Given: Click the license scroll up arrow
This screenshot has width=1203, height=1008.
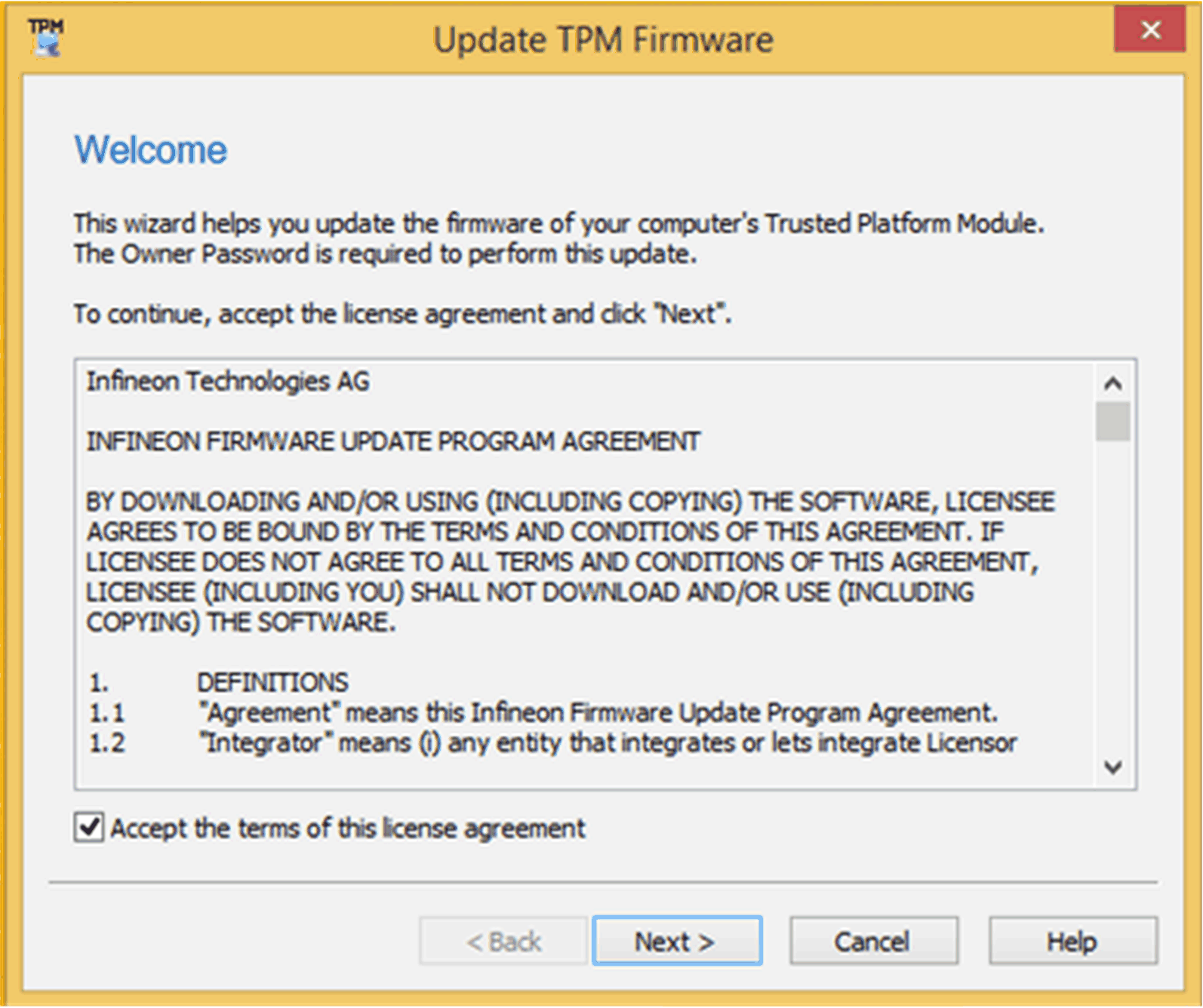Looking at the screenshot, I should (1112, 383).
